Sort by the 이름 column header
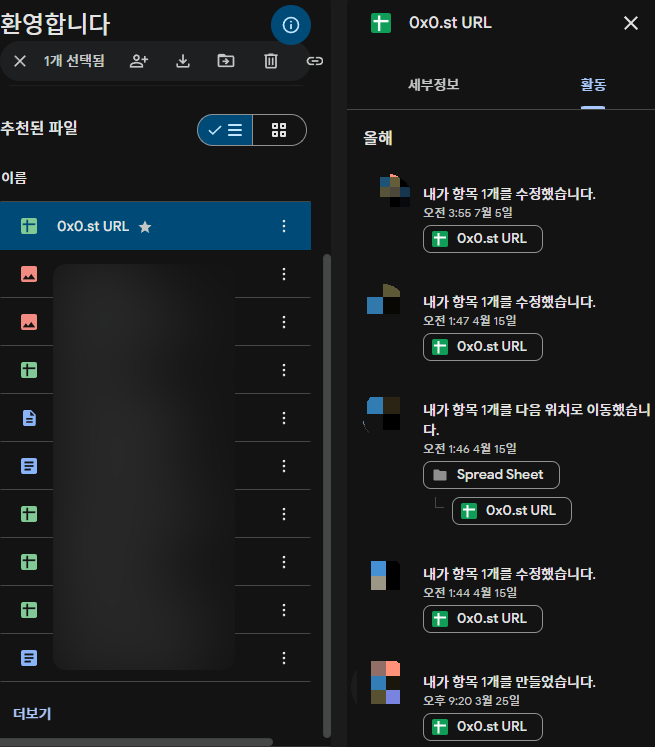655x747 pixels. point(14,178)
